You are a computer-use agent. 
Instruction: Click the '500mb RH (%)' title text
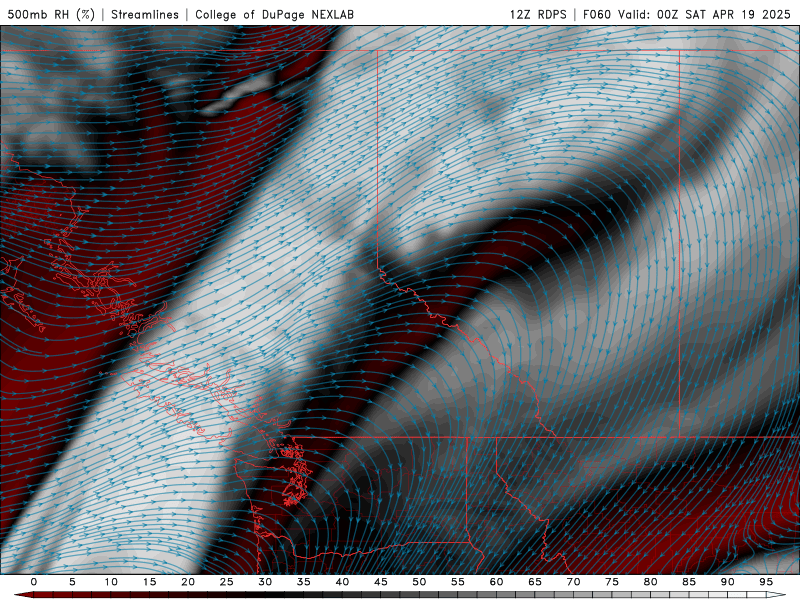51,14
